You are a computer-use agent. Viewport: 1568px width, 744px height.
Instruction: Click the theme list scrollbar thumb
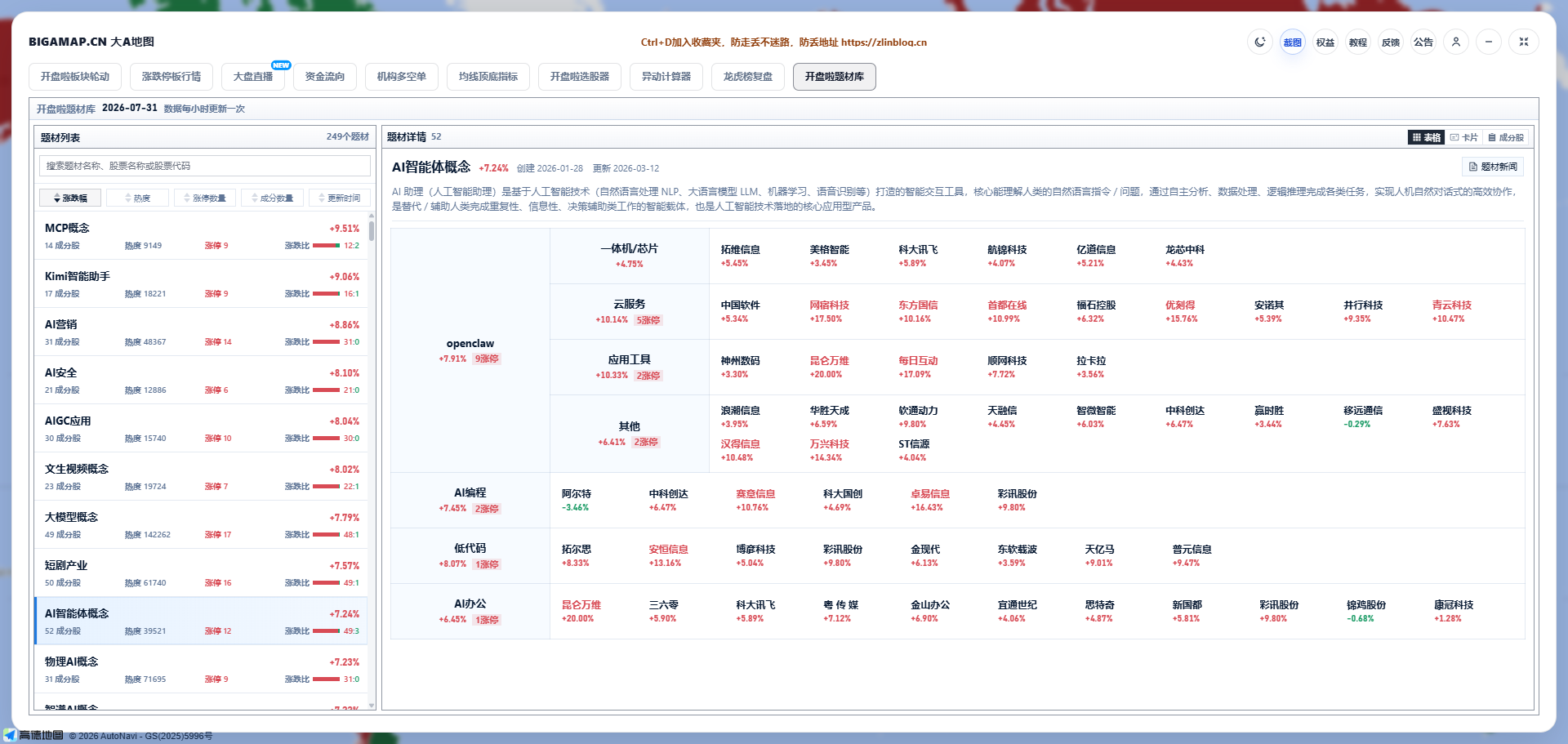click(x=372, y=229)
